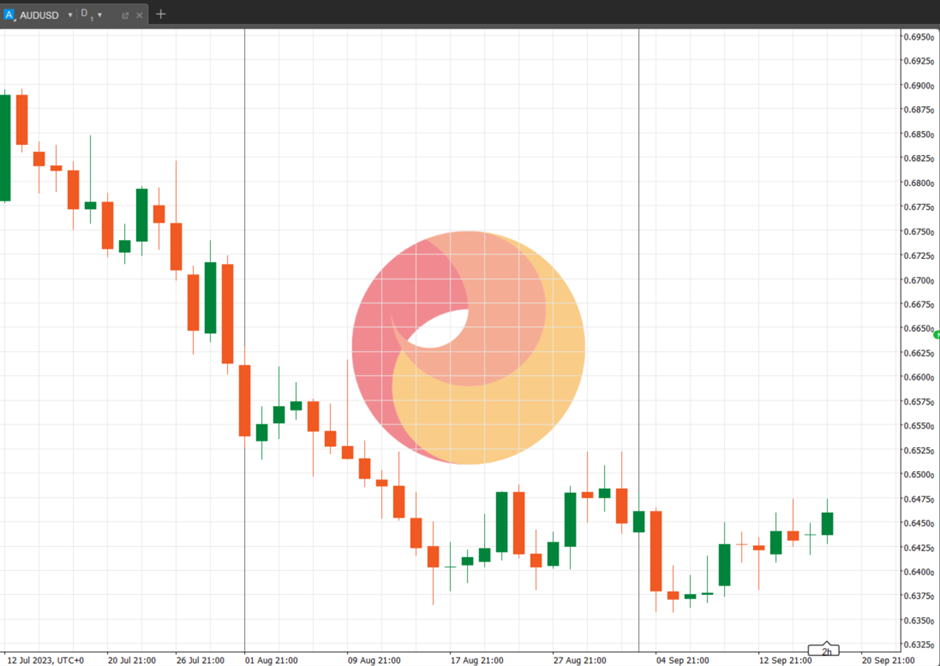Click the D1 timeframe label

pyautogui.click(x=87, y=15)
